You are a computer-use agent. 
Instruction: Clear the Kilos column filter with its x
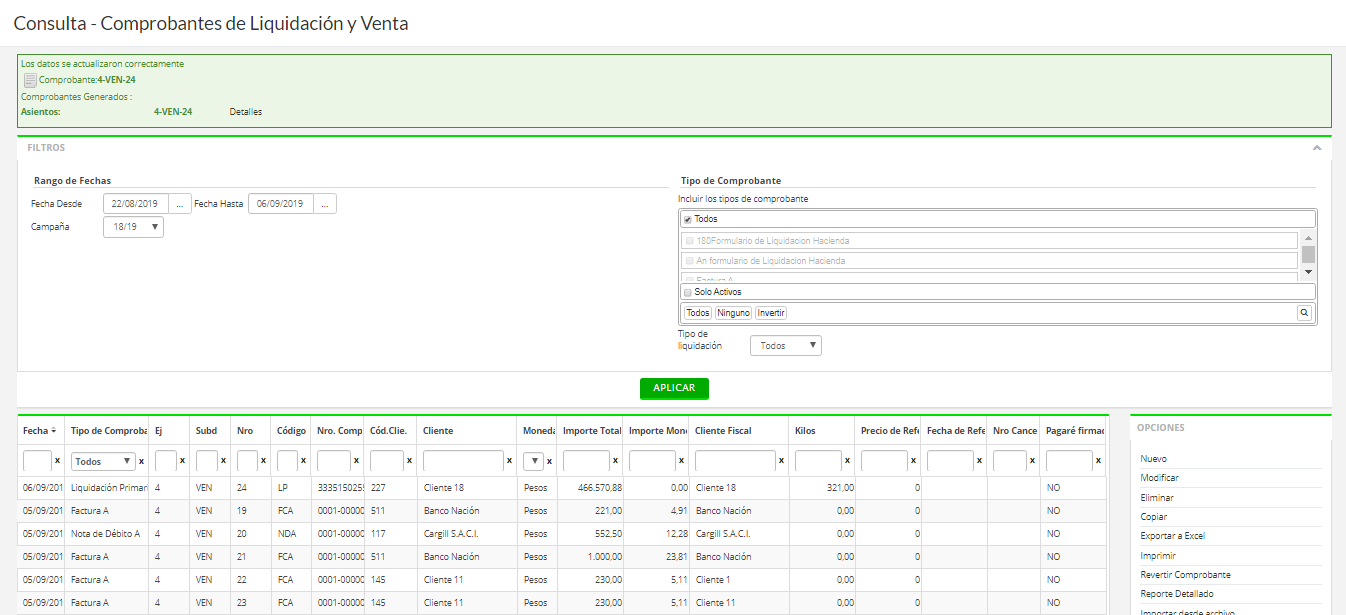[x=847, y=462]
